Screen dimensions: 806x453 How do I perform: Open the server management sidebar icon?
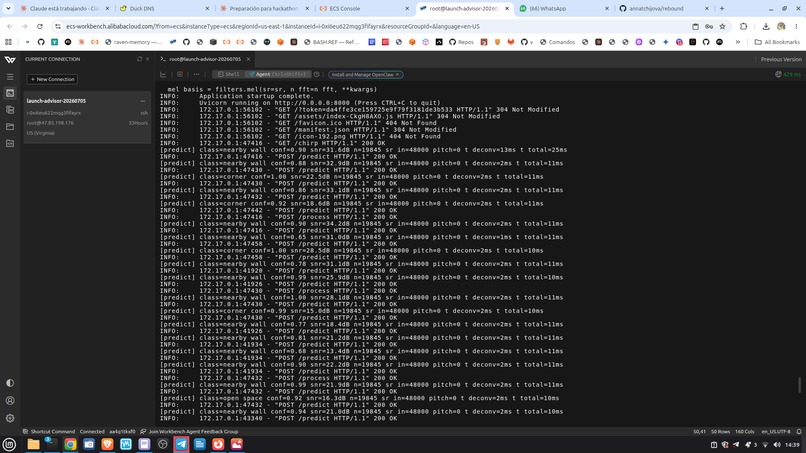click(10, 110)
